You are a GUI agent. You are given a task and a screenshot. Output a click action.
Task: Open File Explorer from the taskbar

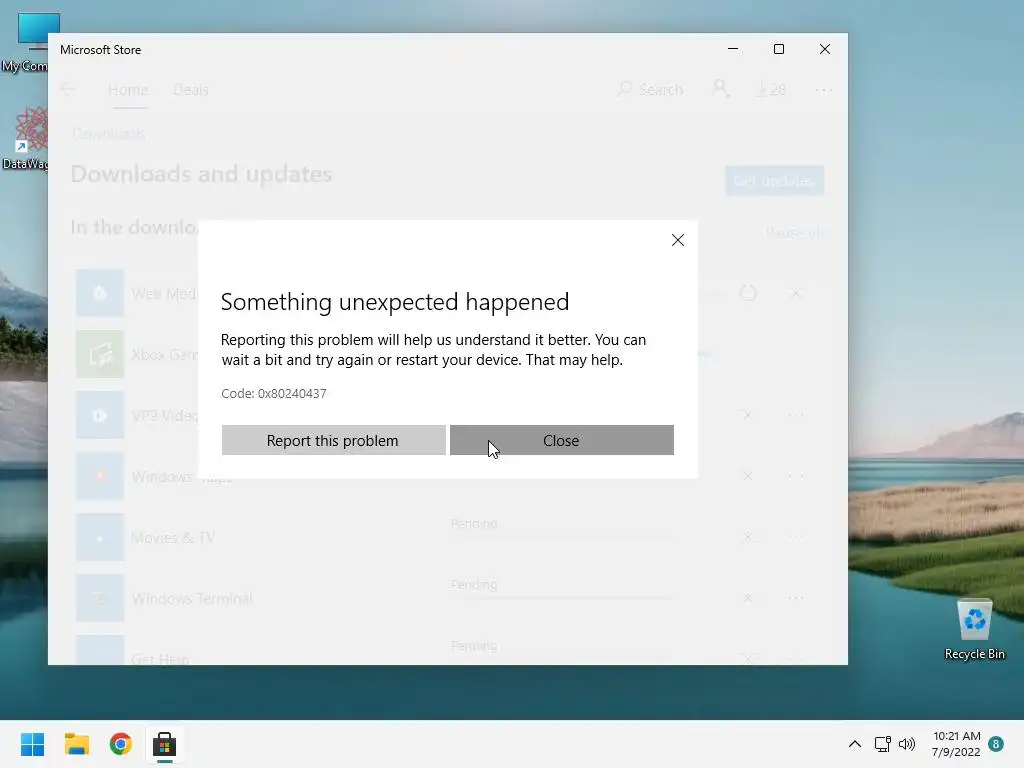tap(77, 744)
